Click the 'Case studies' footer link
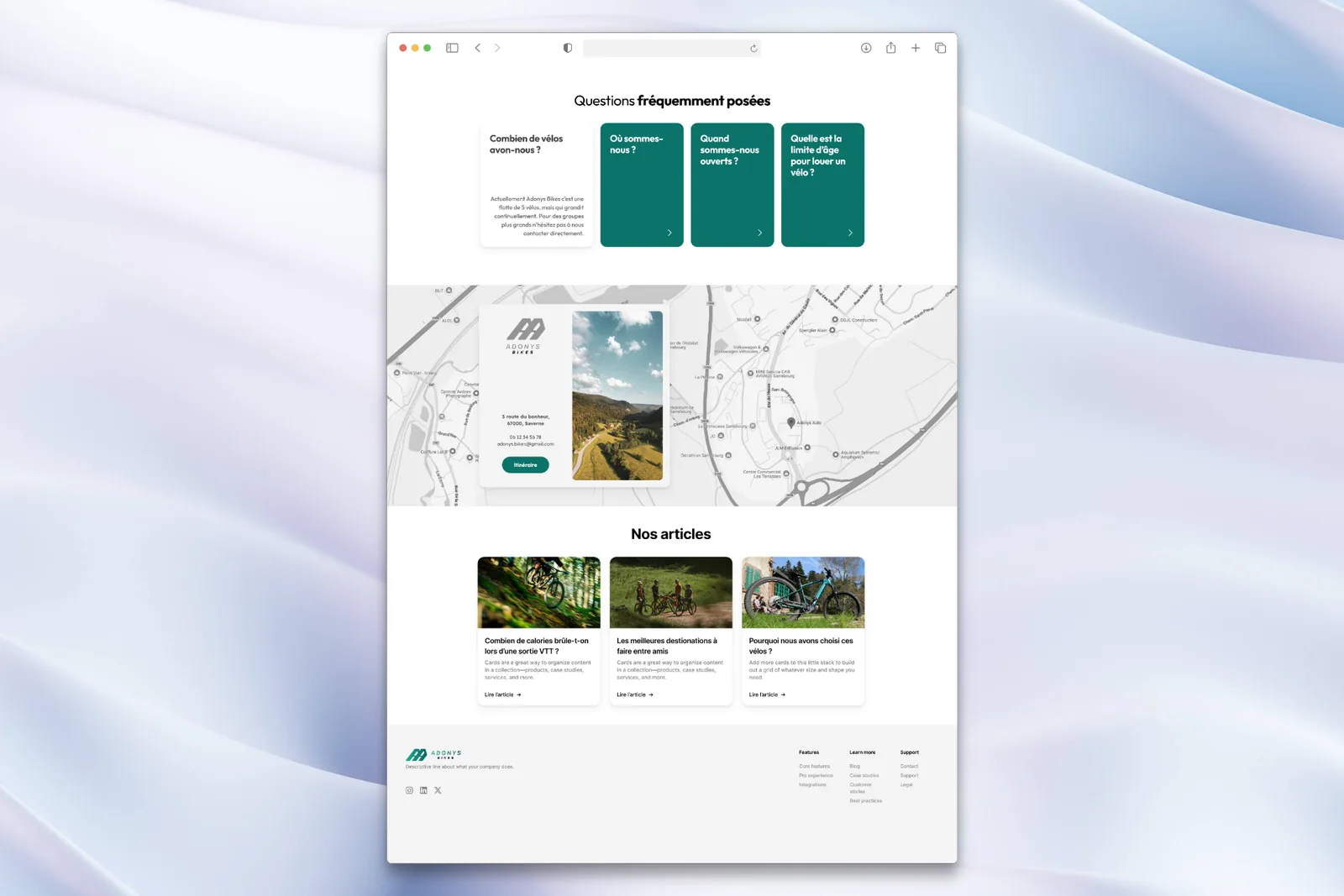This screenshot has width=1344, height=896. (x=864, y=775)
